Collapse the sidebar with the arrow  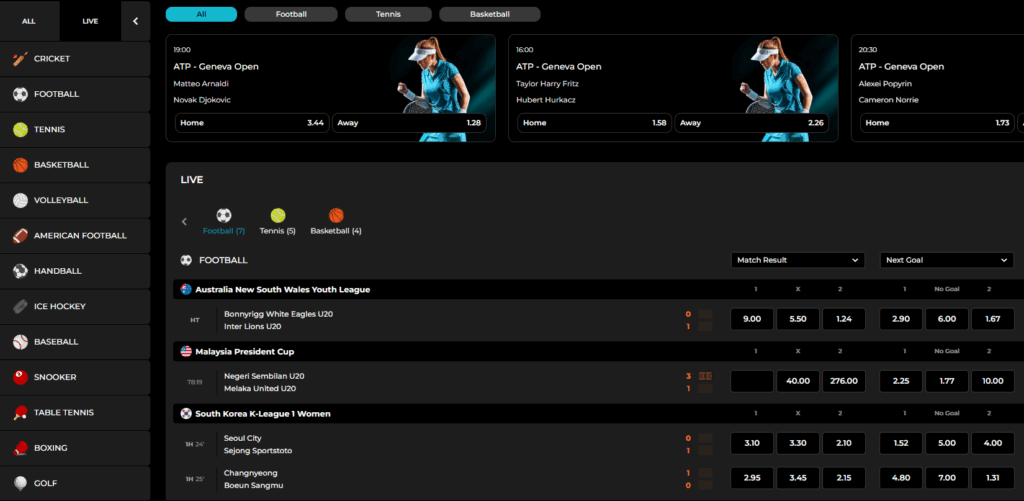[136, 21]
